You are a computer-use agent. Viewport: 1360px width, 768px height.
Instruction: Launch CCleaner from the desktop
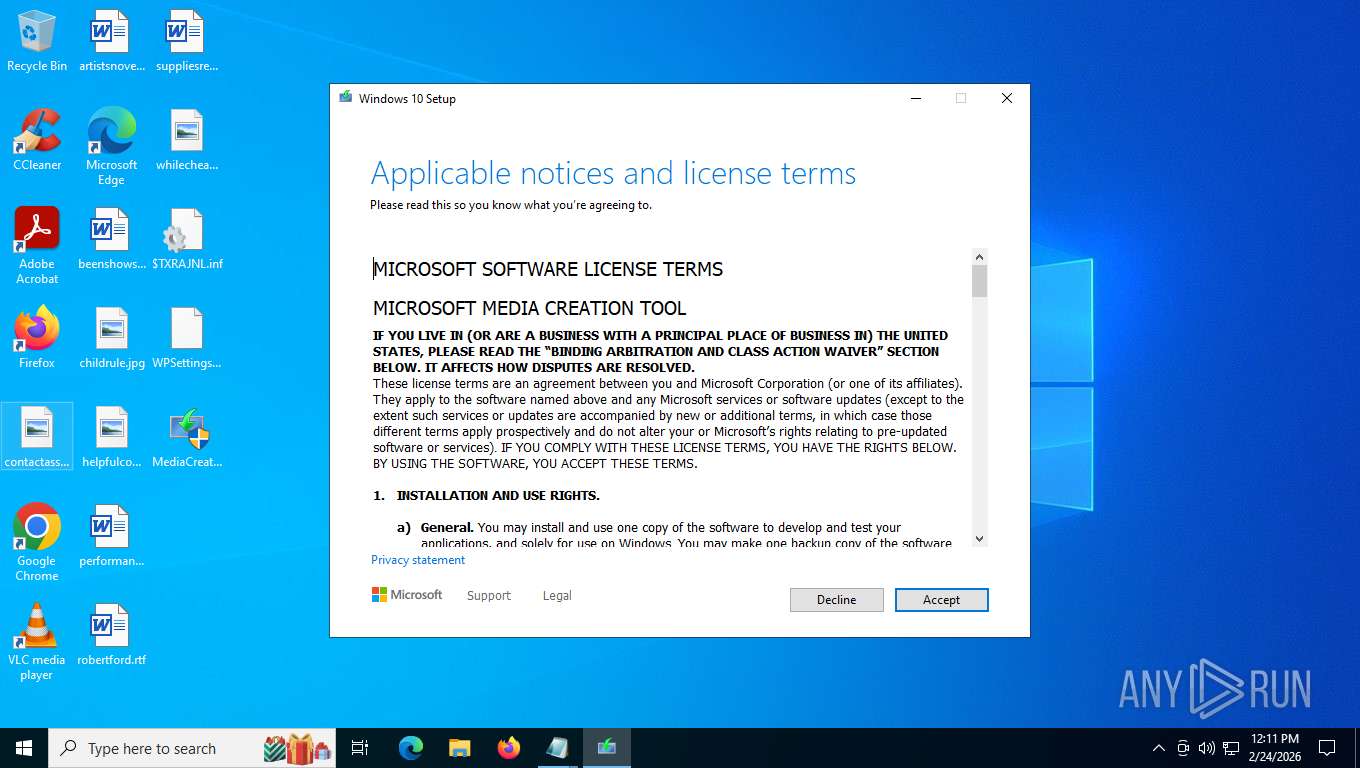tap(37, 140)
